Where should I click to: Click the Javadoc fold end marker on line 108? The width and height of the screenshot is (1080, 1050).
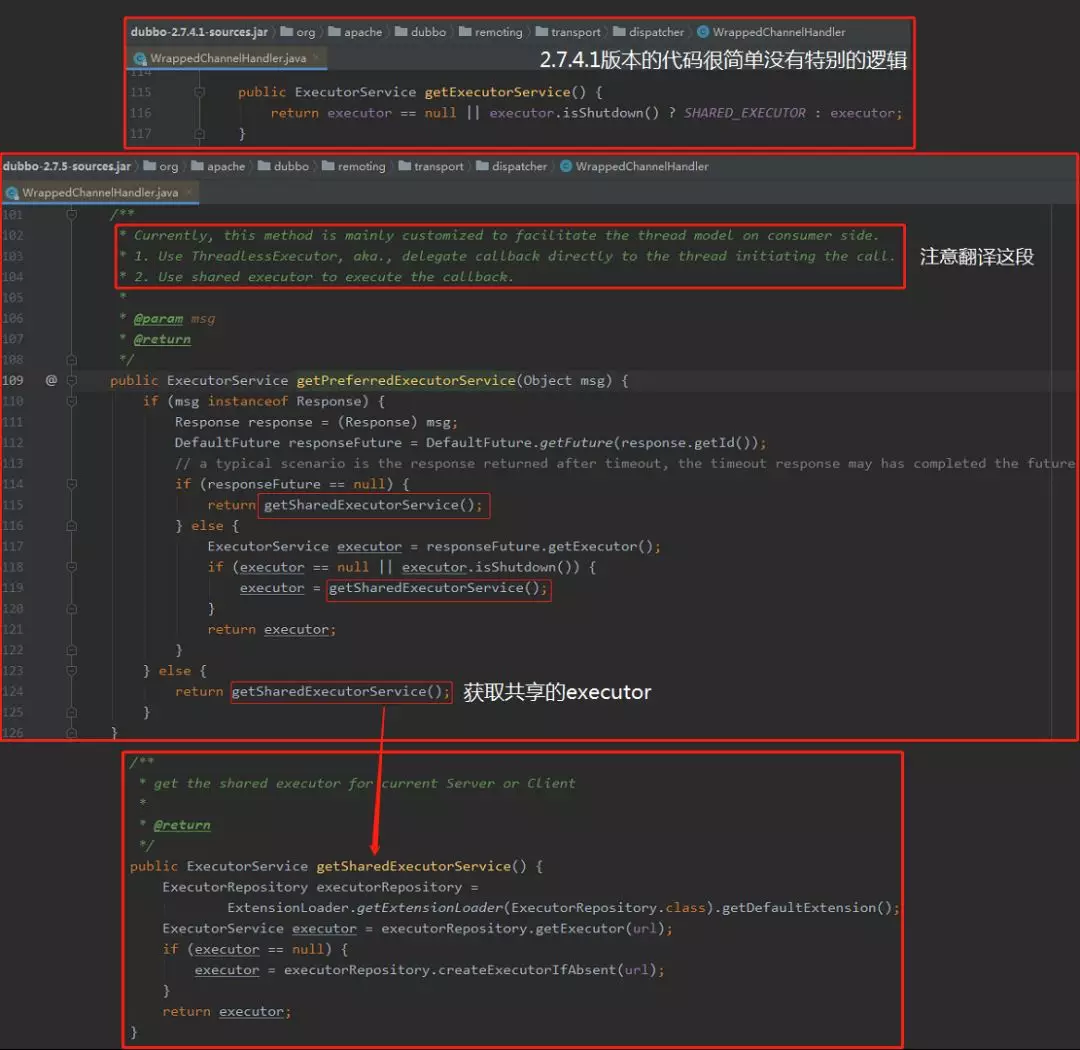coord(72,359)
